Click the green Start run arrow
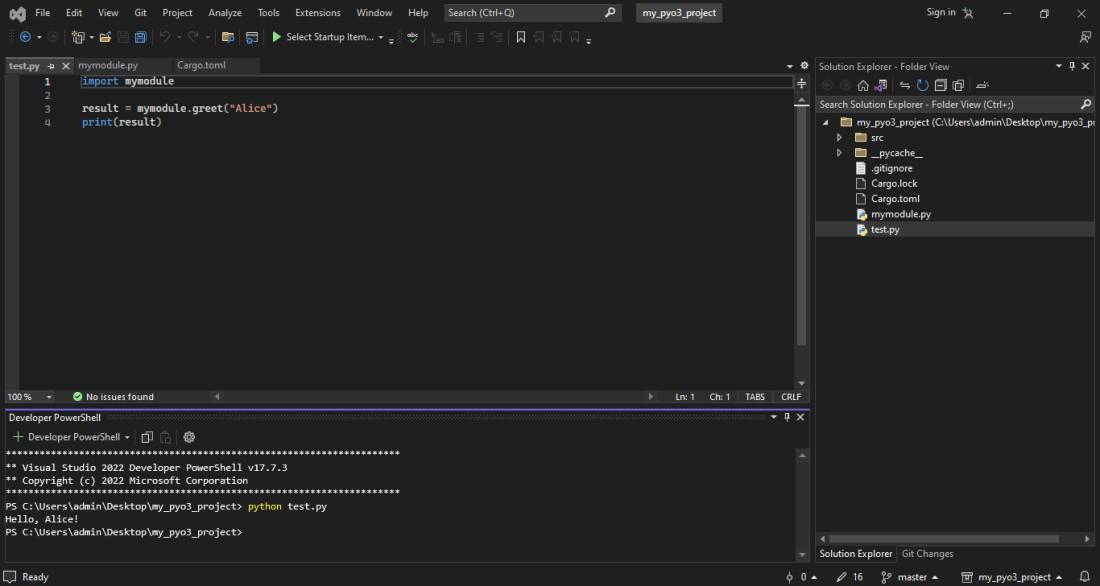This screenshot has width=1100, height=586. (x=277, y=37)
